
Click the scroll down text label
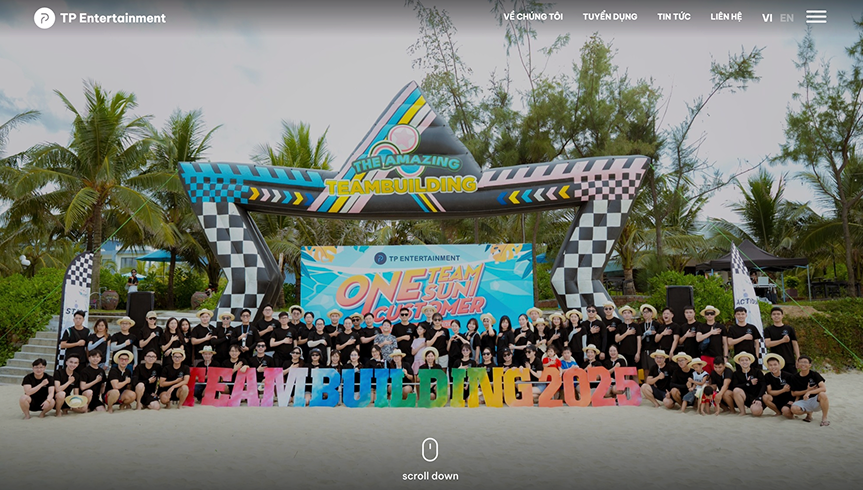[430, 476]
